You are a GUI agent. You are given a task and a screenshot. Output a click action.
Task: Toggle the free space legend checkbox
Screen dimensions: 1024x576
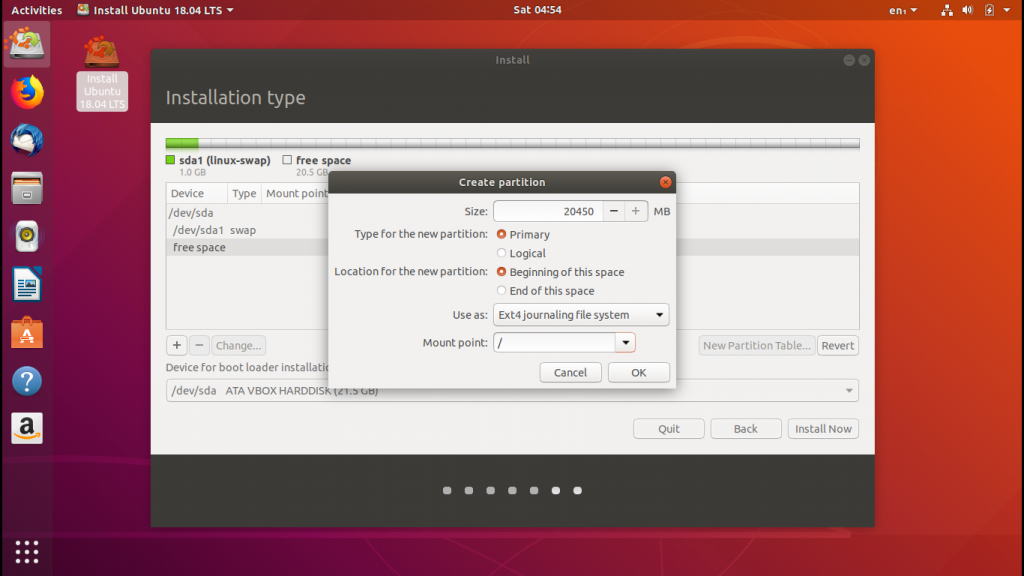[x=287, y=159]
